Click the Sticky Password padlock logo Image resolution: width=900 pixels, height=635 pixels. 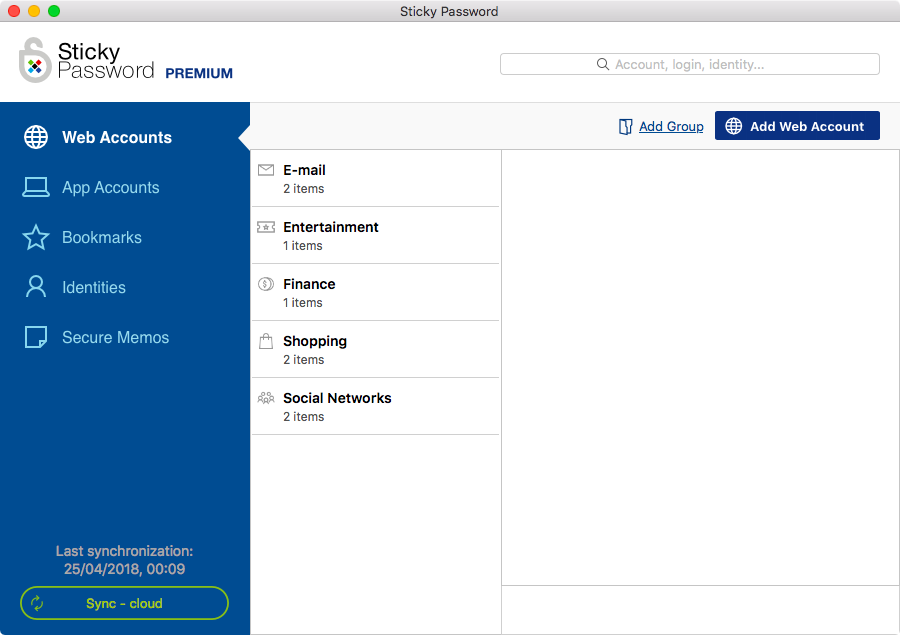35,60
